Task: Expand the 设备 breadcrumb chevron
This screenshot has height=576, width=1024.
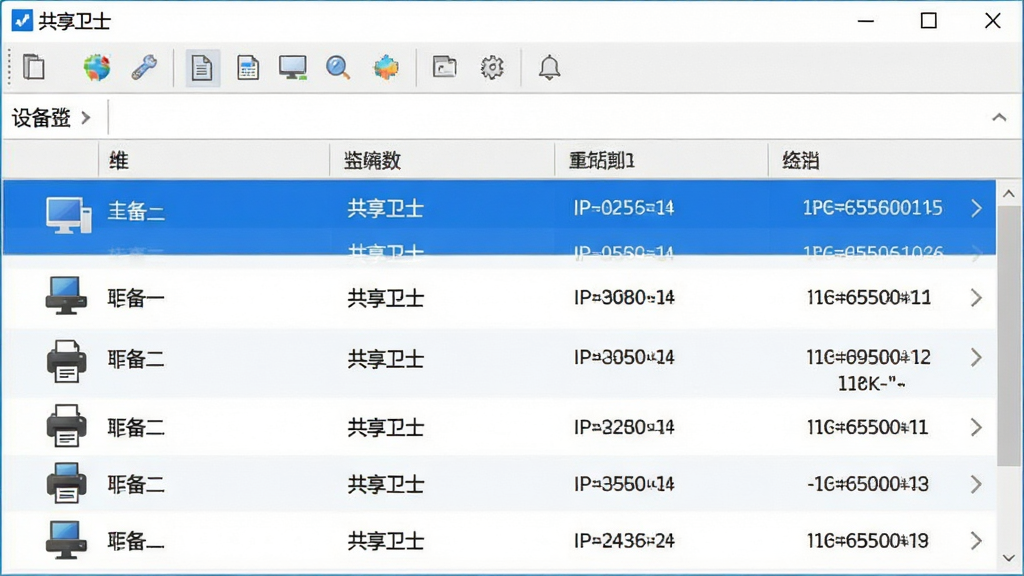Action: click(x=86, y=118)
